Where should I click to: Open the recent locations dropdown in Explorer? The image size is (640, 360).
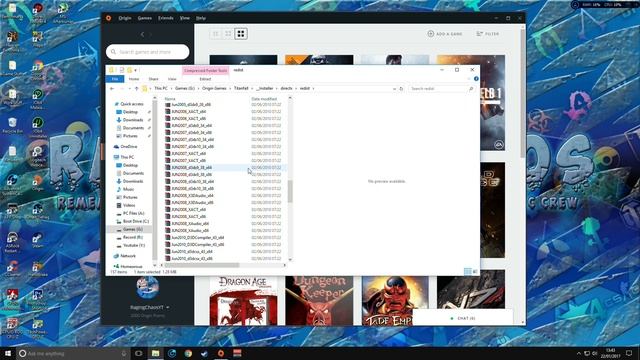click(130, 89)
